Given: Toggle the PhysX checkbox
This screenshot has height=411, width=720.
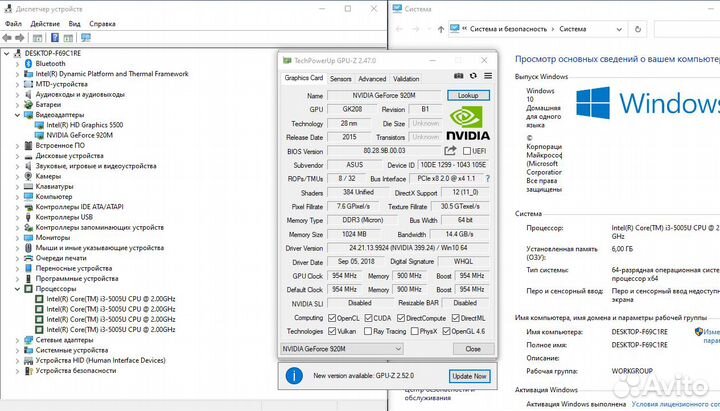Looking at the screenshot, I should pyautogui.click(x=415, y=331).
